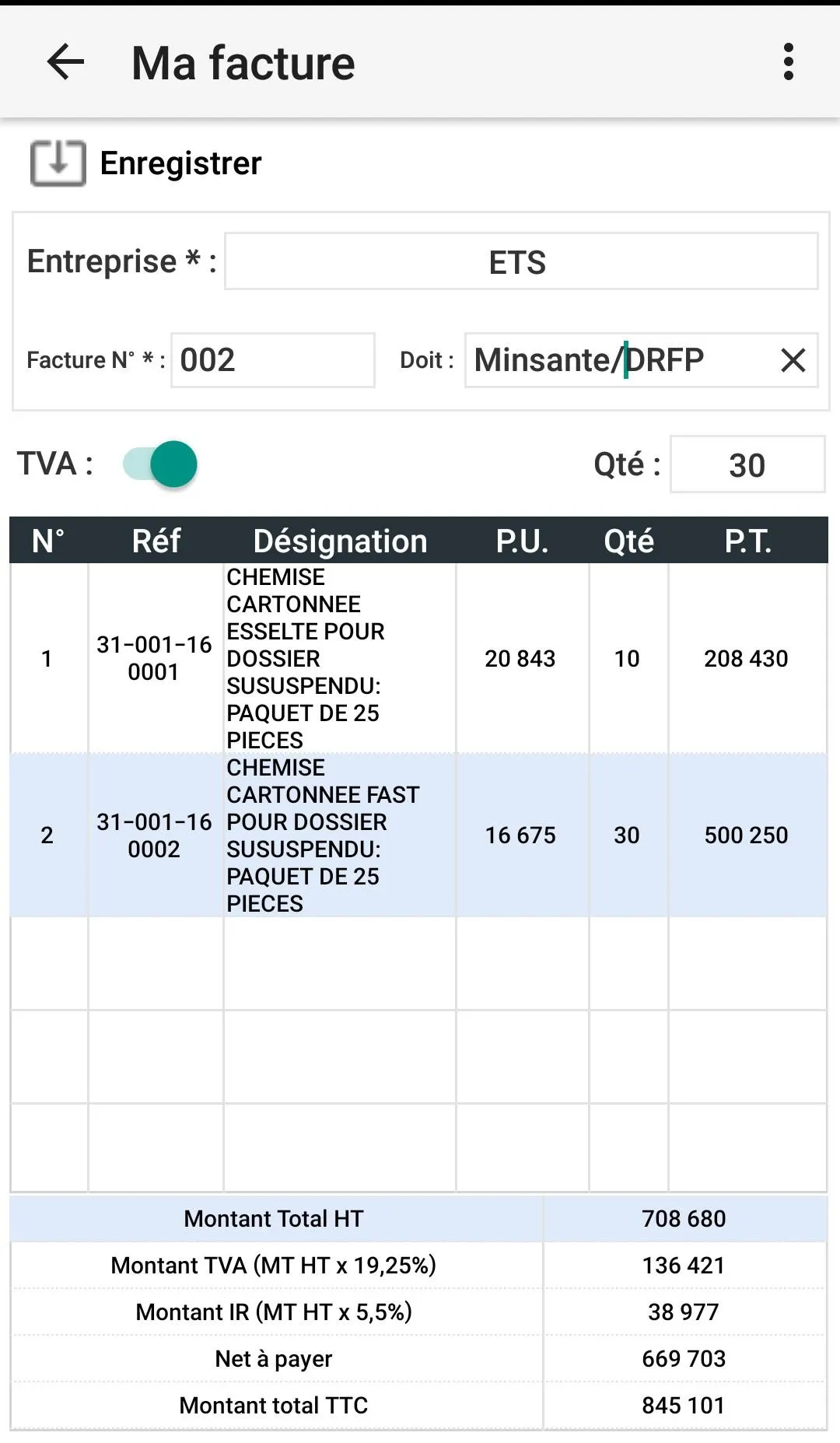Screen dimensions: 840x1443
Task: Click the TTC amount 845 101
Action: click(684, 1405)
